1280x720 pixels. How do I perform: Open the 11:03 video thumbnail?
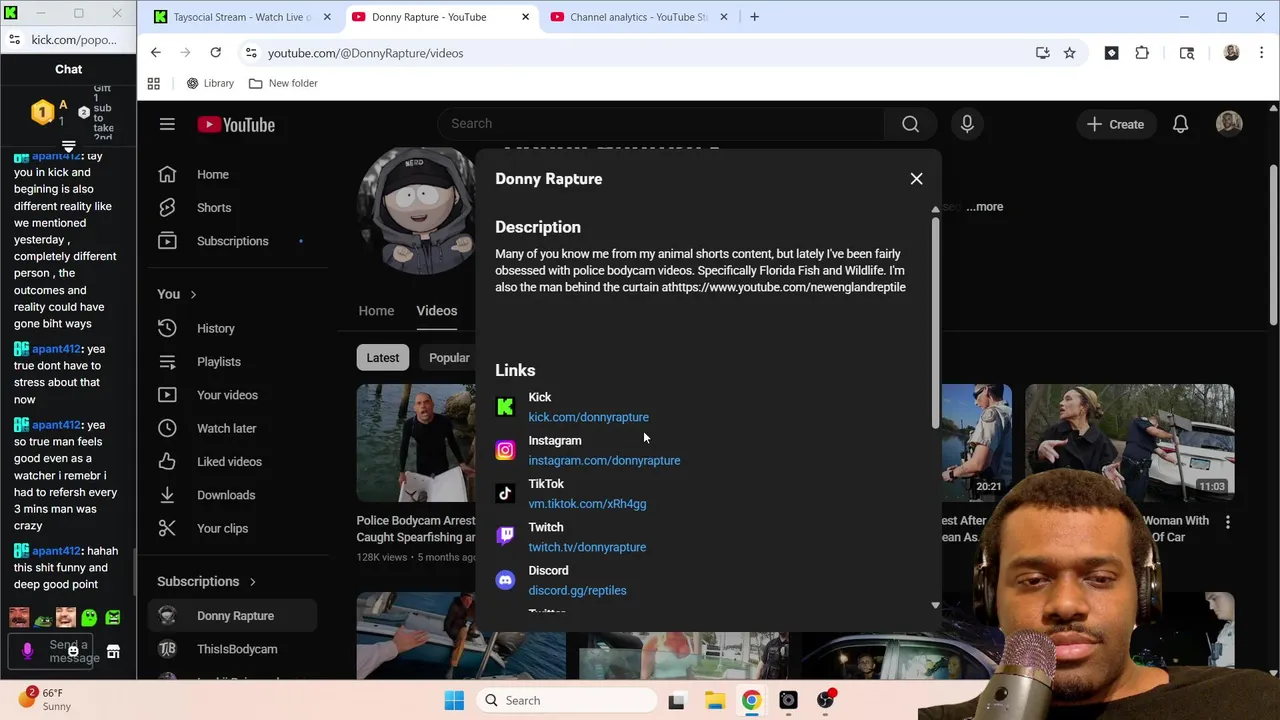point(1129,443)
